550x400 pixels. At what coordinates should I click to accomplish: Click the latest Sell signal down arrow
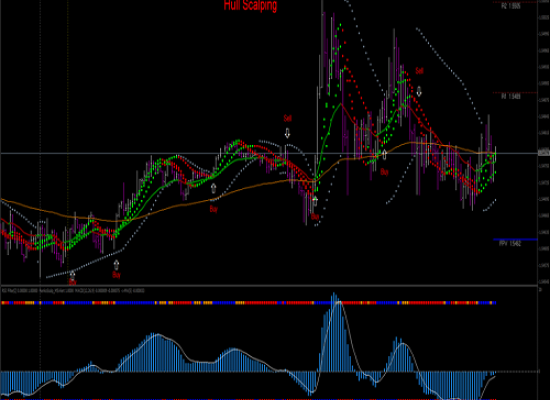point(419,91)
